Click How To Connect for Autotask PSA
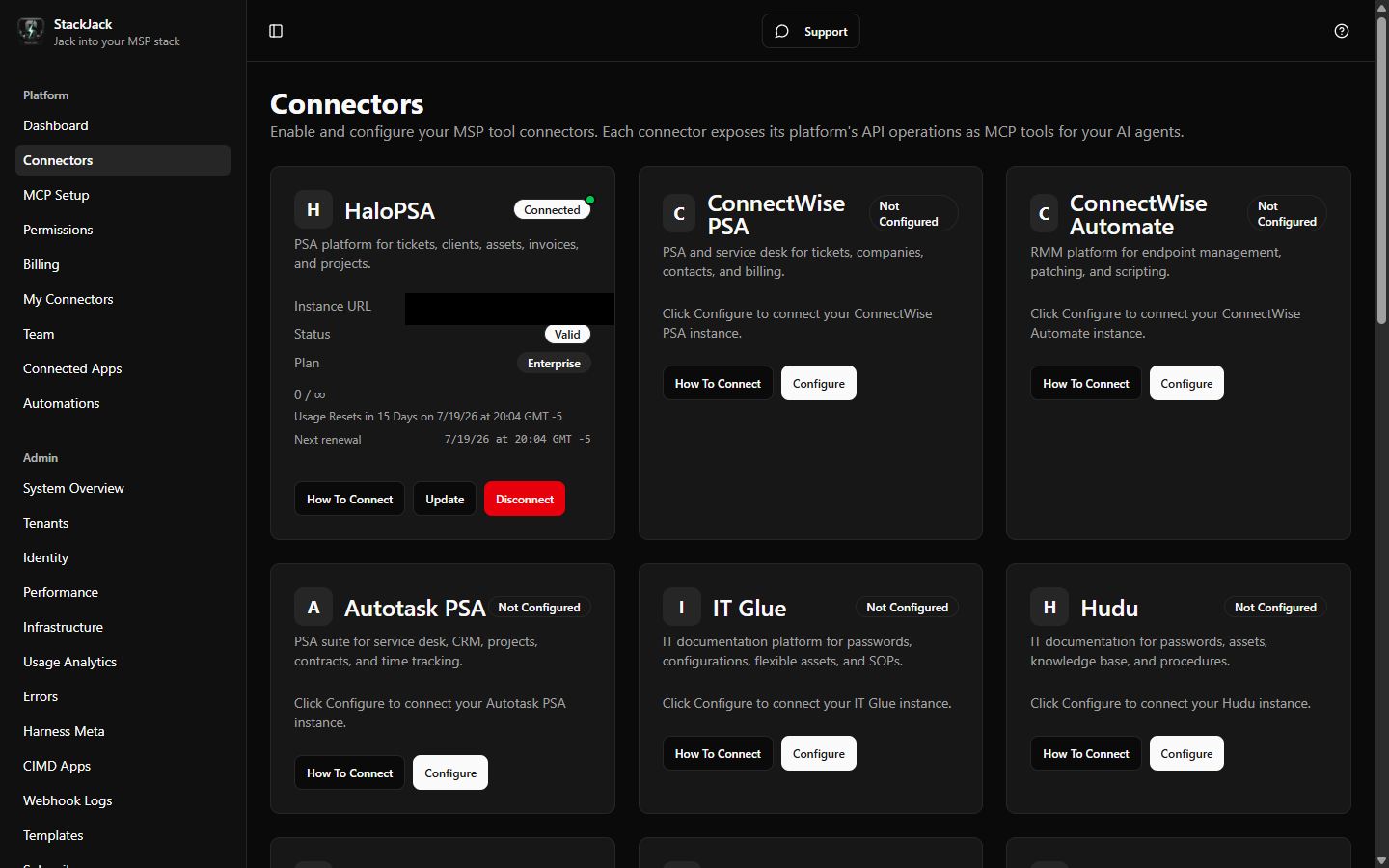The width and height of the screenshot is (1389, 868). pos(349,773)
